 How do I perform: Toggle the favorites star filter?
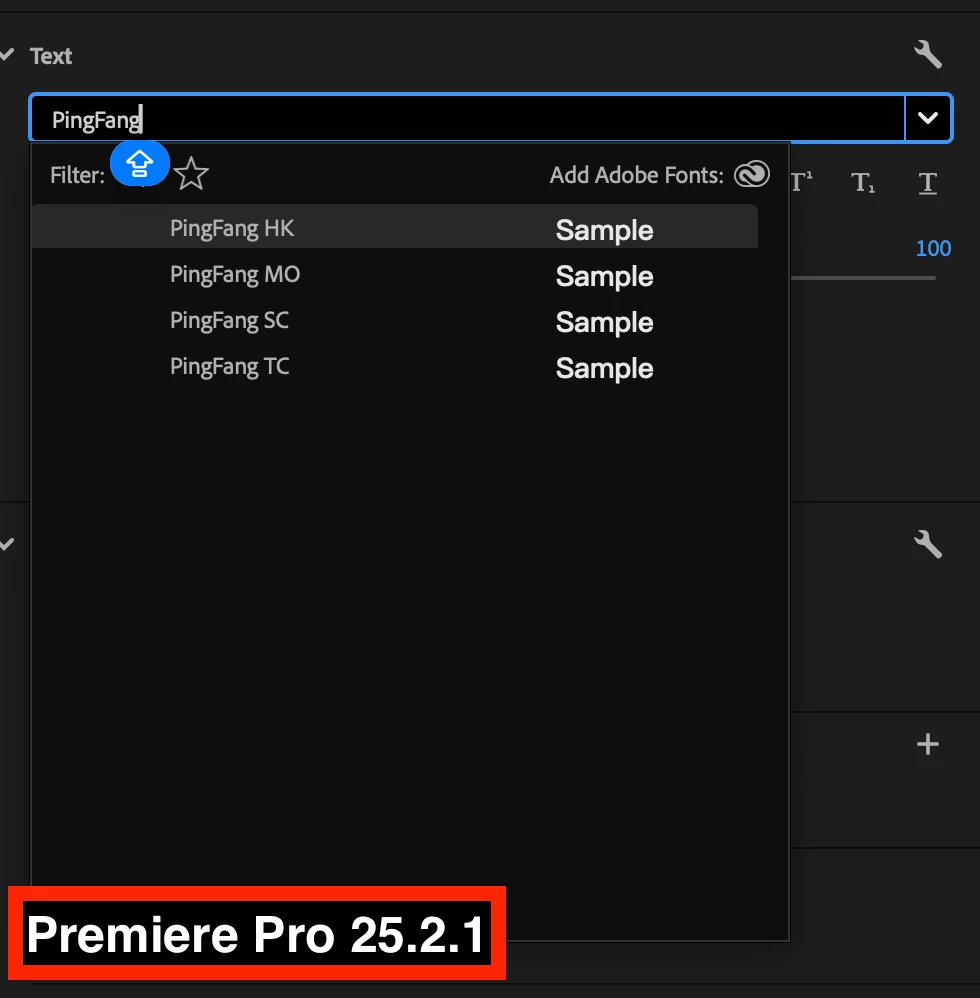[191, 174]
